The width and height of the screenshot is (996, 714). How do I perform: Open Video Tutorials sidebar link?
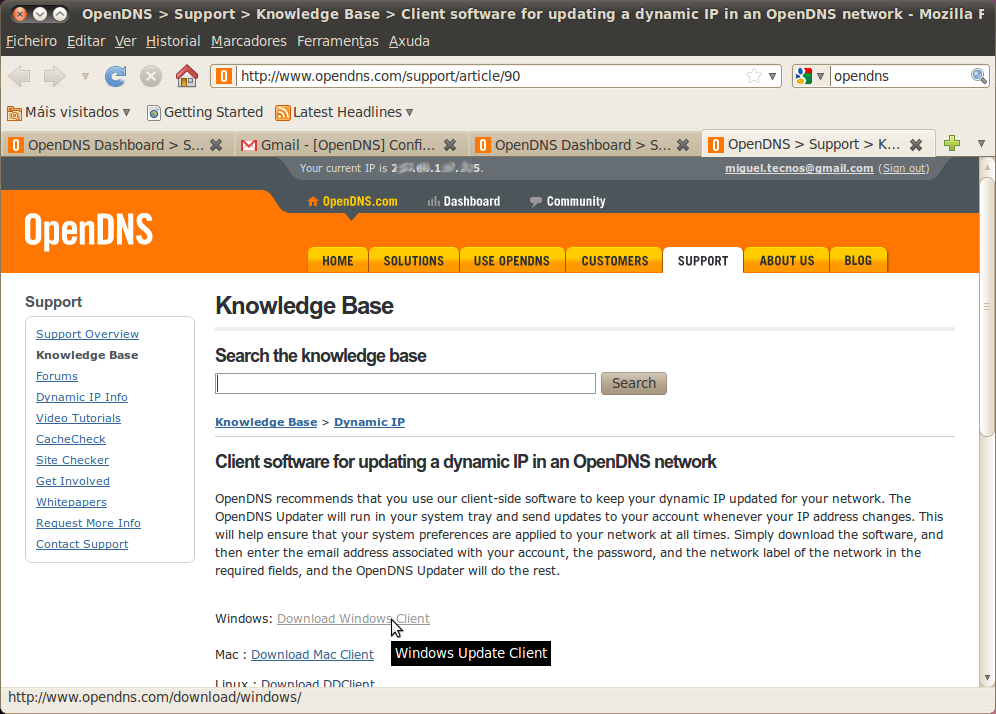point(79,418)
